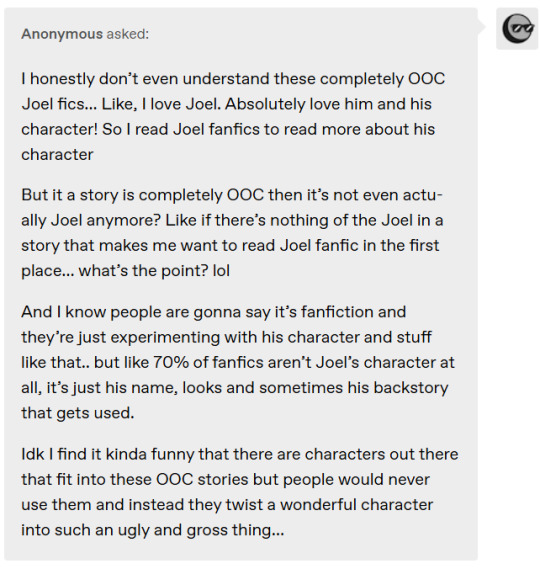Click the "70%" figure in the text
540x569 pixels.
click(x=171, y=362)
